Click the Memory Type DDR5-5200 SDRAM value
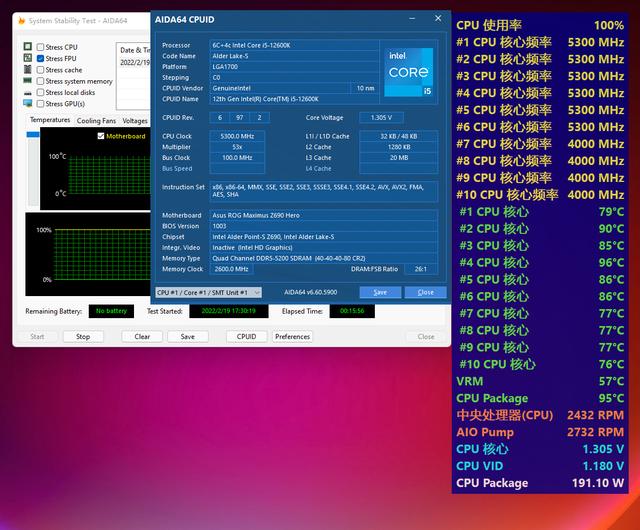 pos(324,258)
